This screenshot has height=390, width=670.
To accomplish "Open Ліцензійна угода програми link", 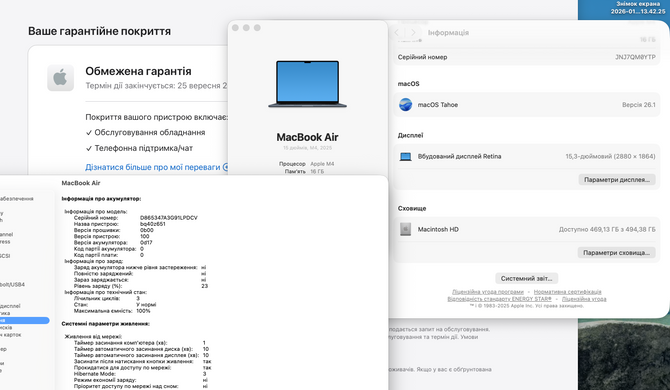I will [488, 292].
